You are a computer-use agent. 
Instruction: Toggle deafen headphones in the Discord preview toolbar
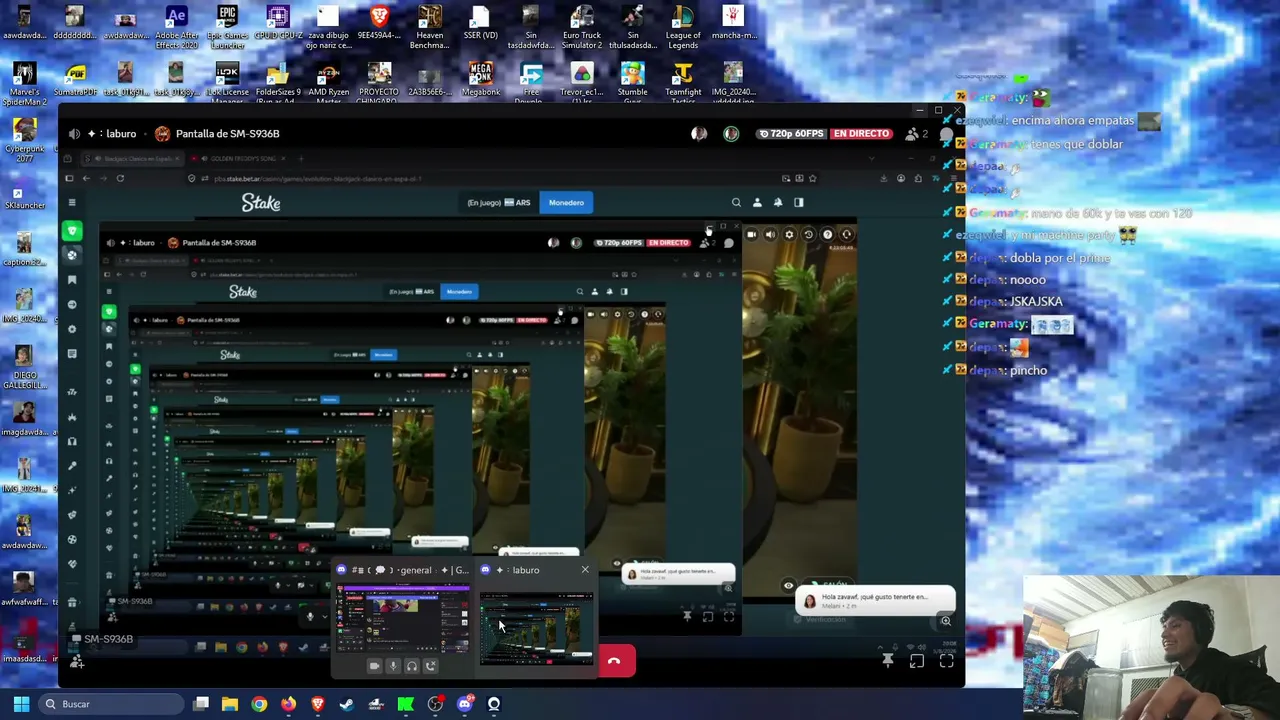[x=411, y=666]
